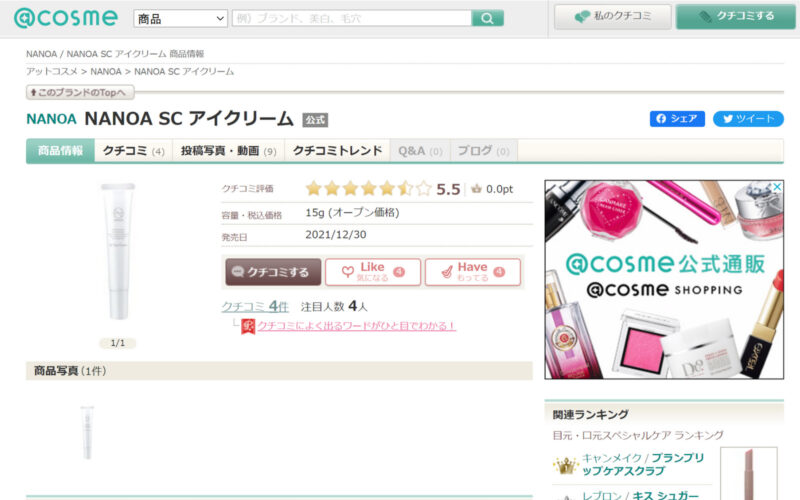800x500 pixels.
Task: Open 目元・口元スペシャルケア ランキング link
Action: tap(638, 435)
